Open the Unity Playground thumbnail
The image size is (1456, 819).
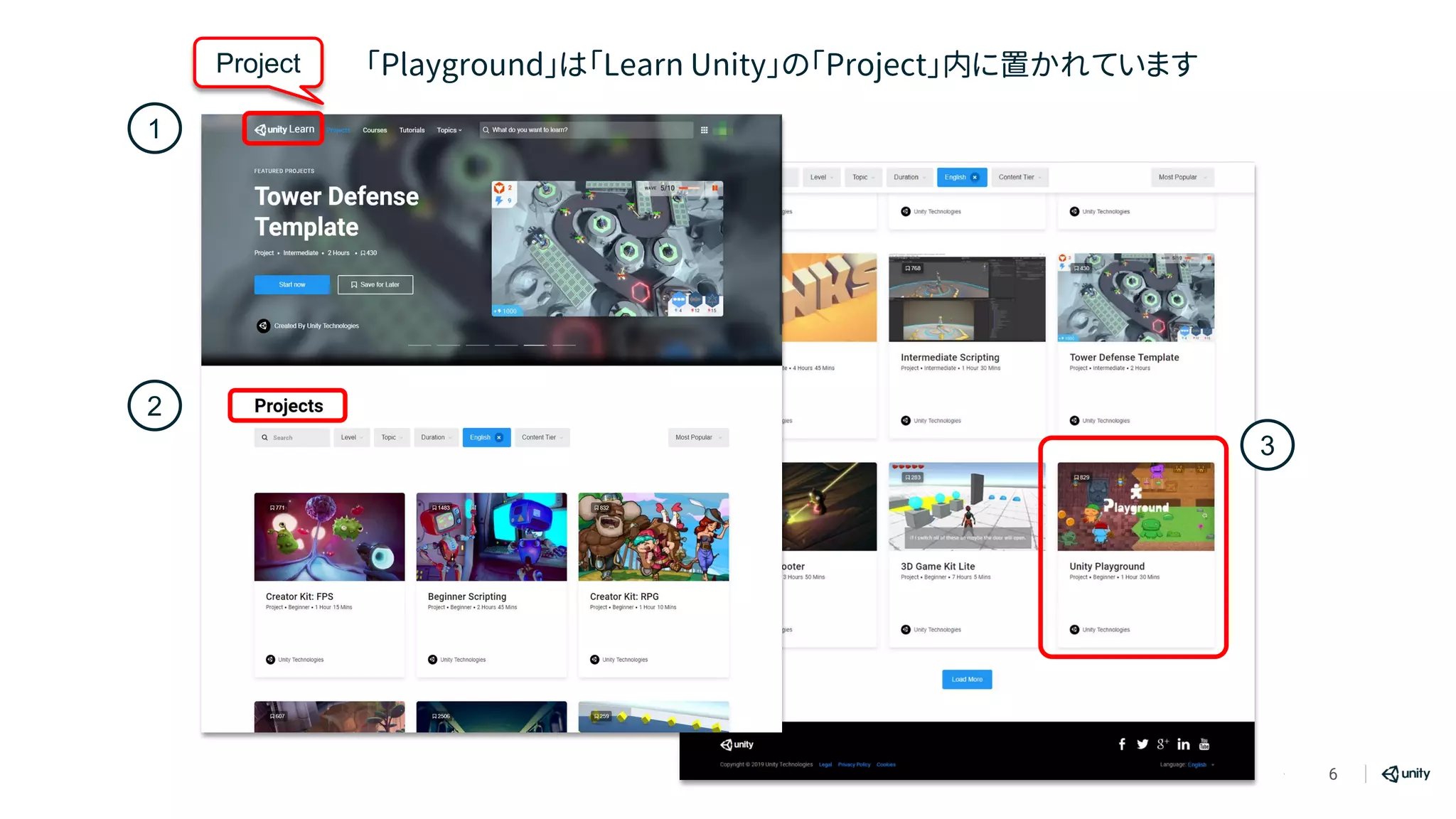coord(1136,507)
